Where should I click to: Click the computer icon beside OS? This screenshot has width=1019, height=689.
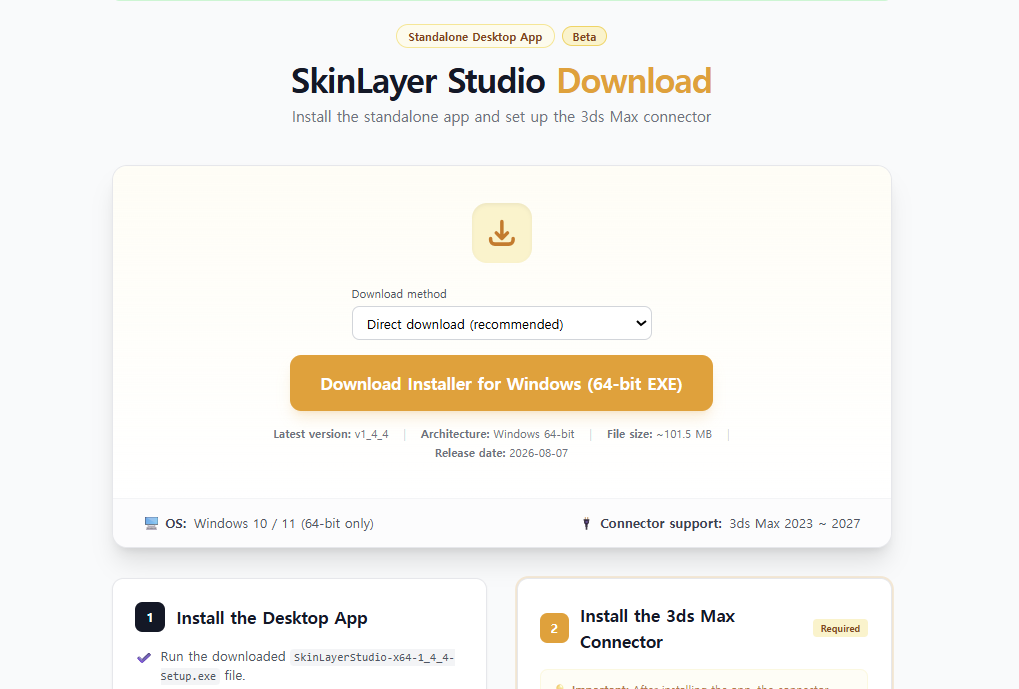point(151,523)
